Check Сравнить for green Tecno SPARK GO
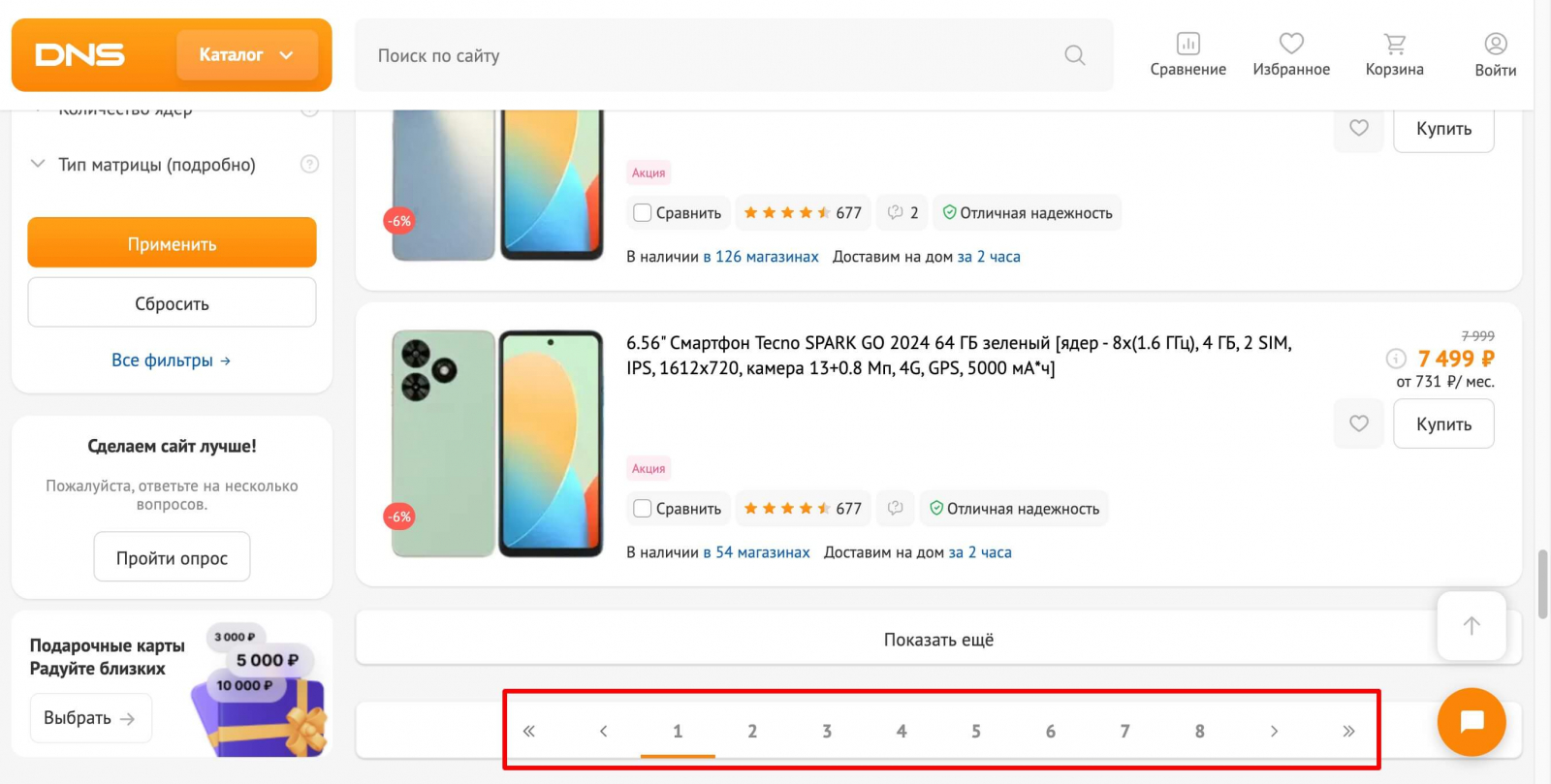The height and width of the screenshot is (784, 1551). coord(642,508)
